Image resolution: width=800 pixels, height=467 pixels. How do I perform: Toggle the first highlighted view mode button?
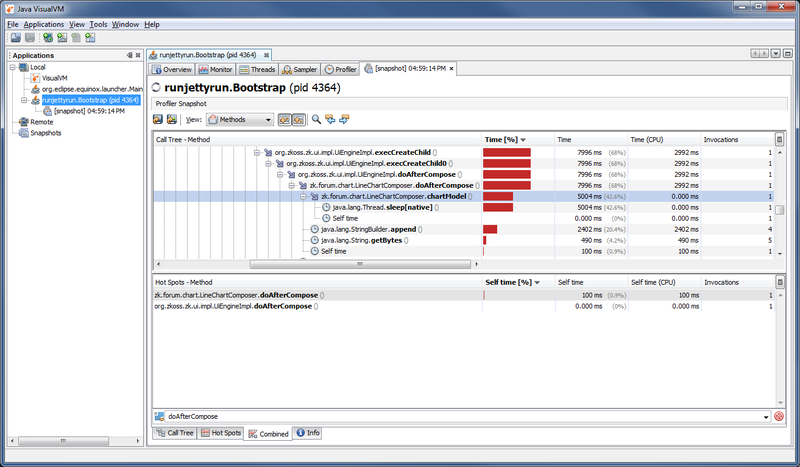[285, 119]
